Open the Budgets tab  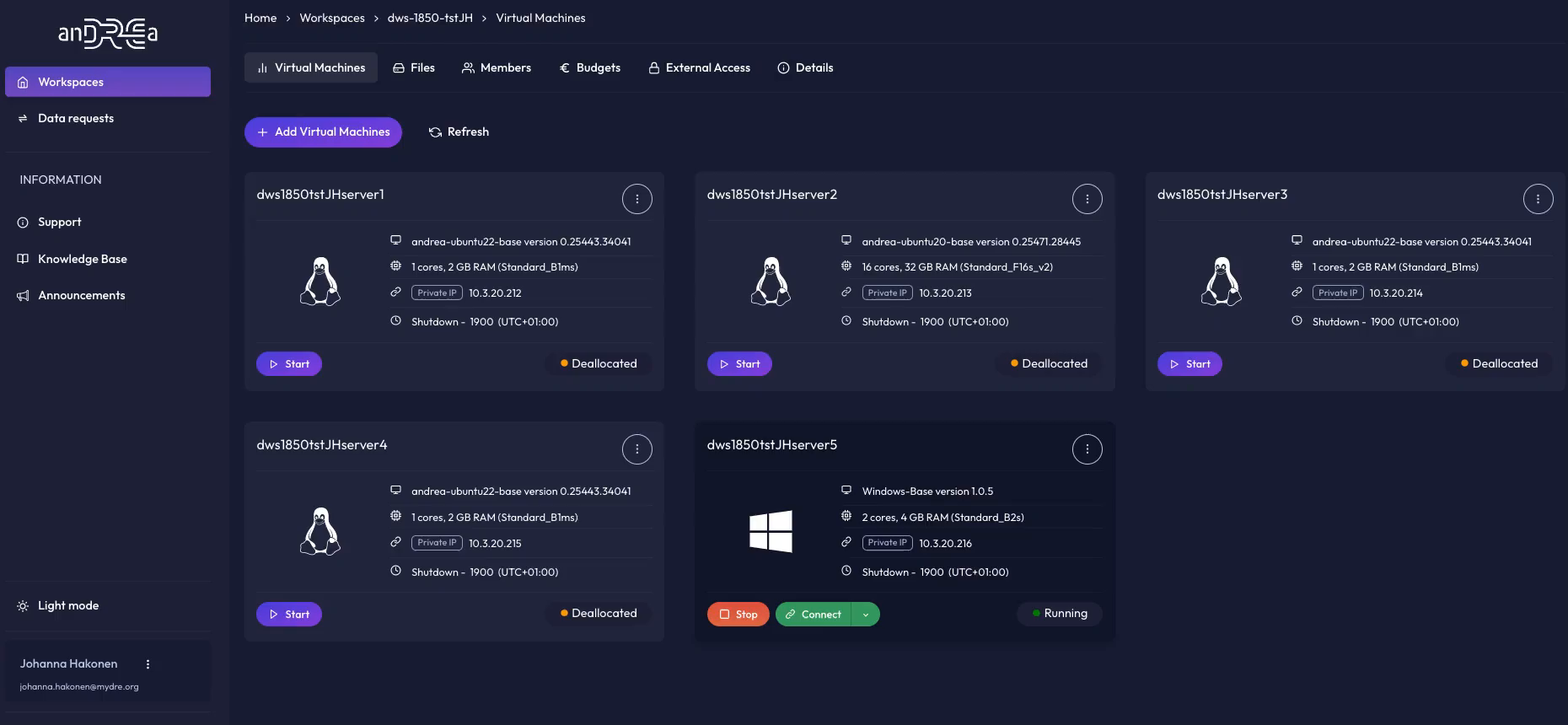point(590,67)
